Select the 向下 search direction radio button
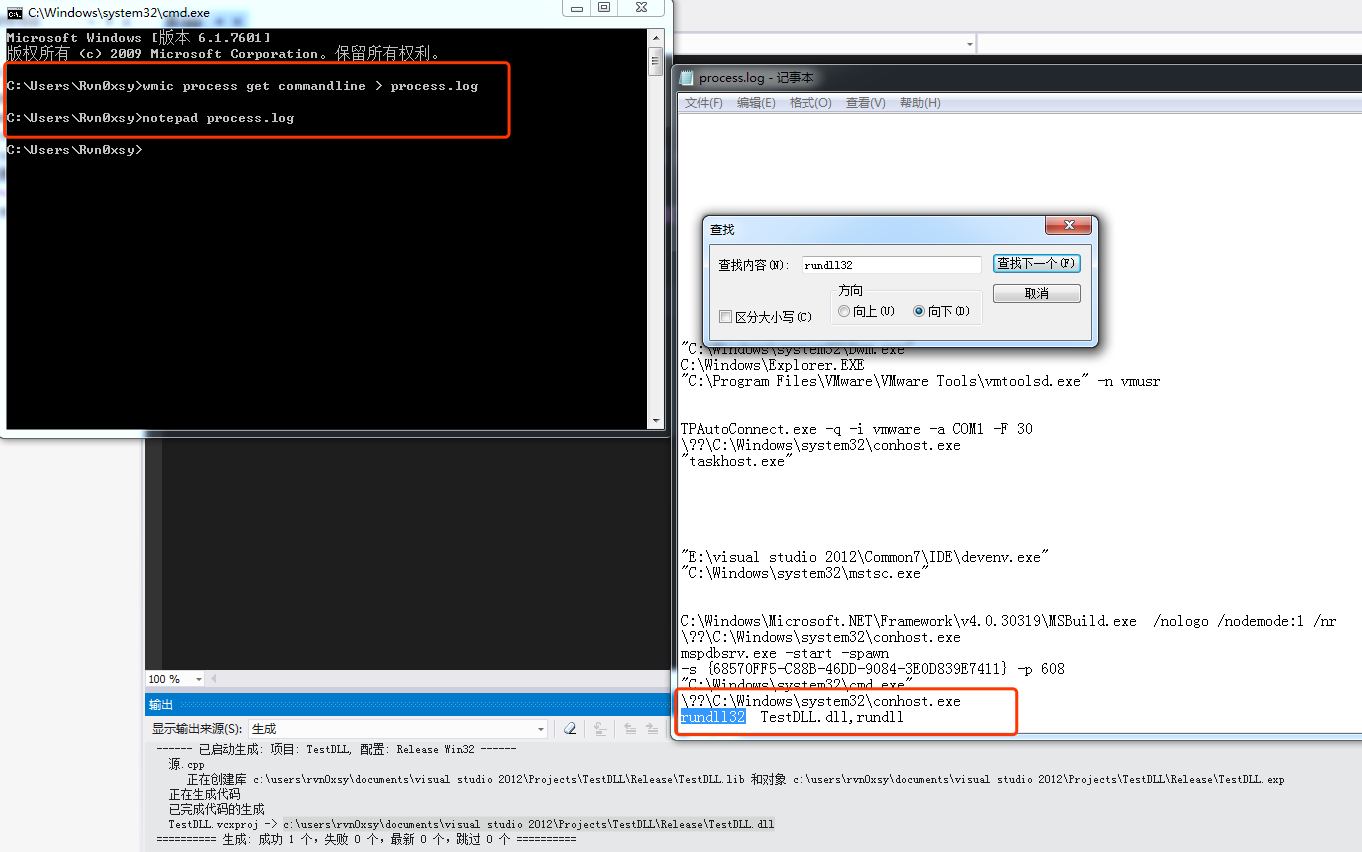1362x852 pixels. pyautogui.click(x=919, y=312)
